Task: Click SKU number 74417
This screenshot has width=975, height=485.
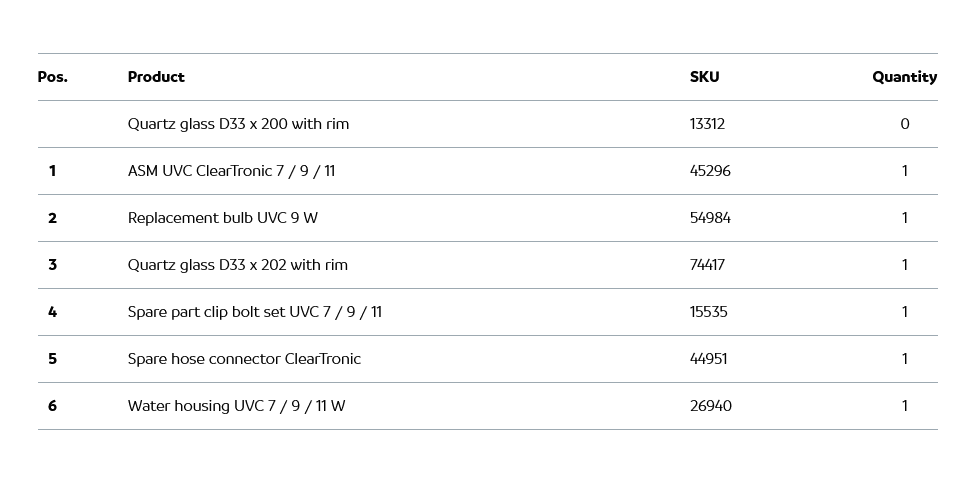Action: tap(707, 265)
